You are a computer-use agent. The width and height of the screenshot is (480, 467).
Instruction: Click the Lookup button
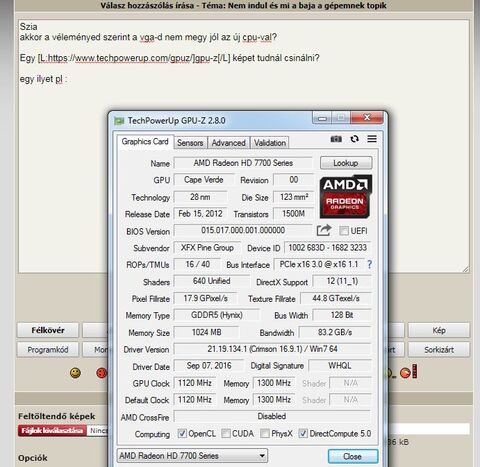pyautogui.click(x=346, y=163)
